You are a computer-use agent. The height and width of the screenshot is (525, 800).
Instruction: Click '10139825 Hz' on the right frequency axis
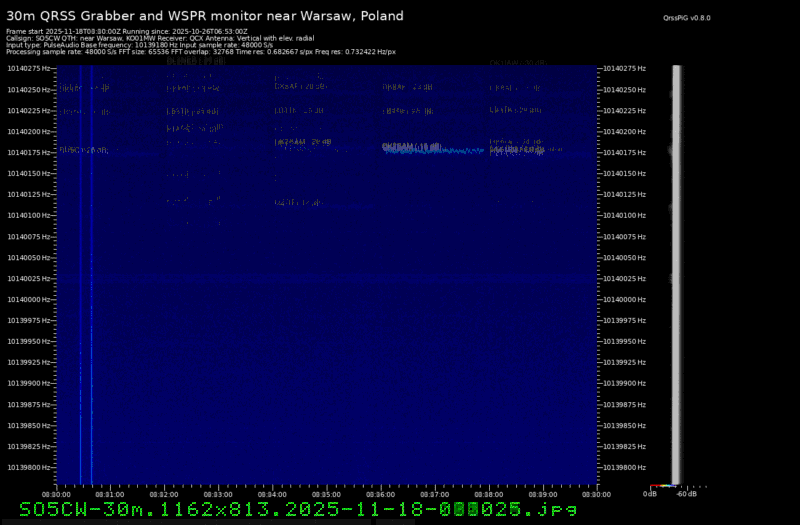(624, 446)
